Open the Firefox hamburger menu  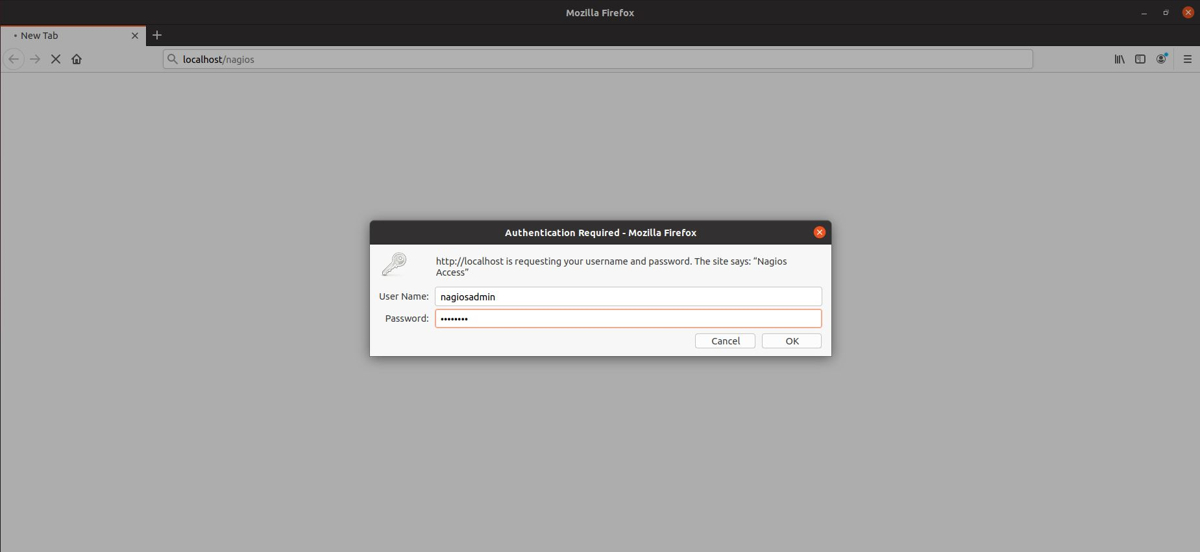pos(1188,59)
